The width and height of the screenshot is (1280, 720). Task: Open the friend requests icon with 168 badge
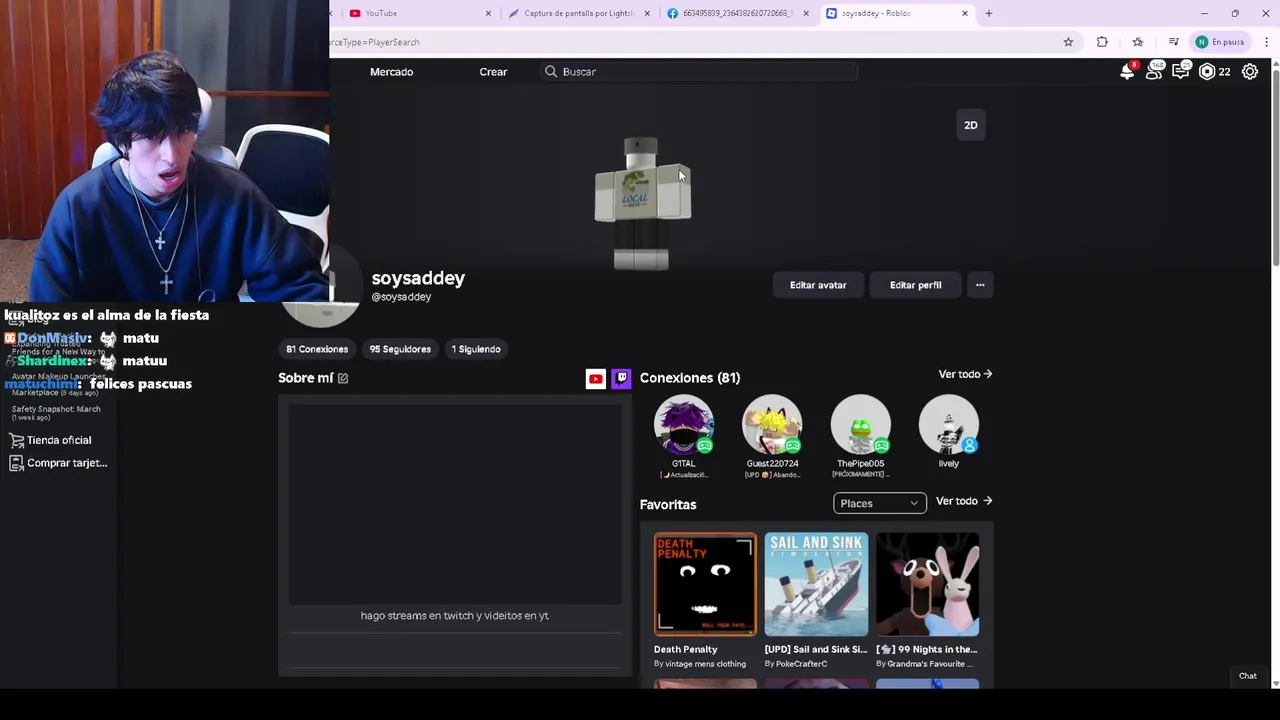click(x=1154, y=71)
